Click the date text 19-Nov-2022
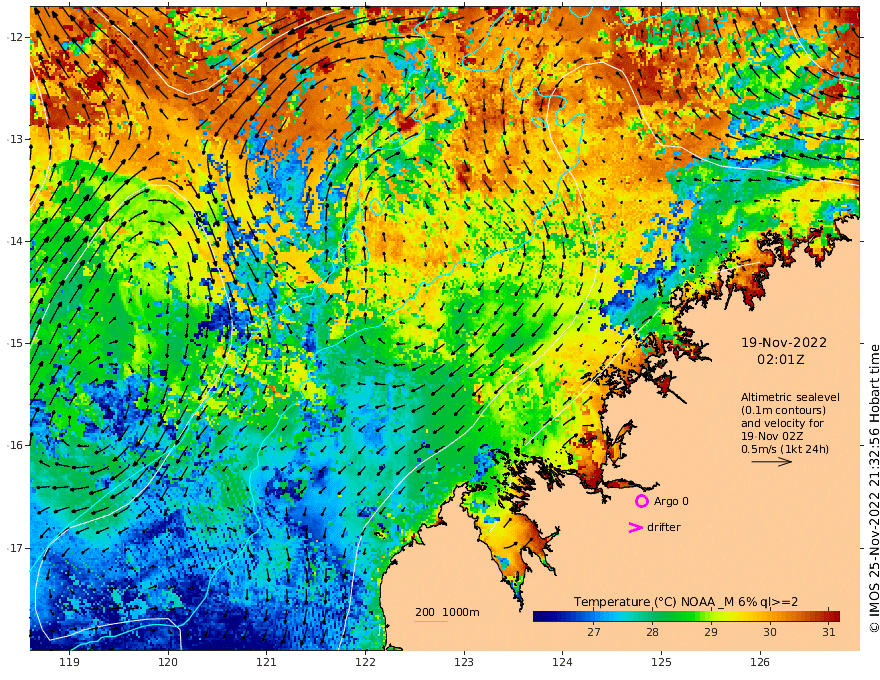This screenshot has width=880, height=680. [784, 342]
